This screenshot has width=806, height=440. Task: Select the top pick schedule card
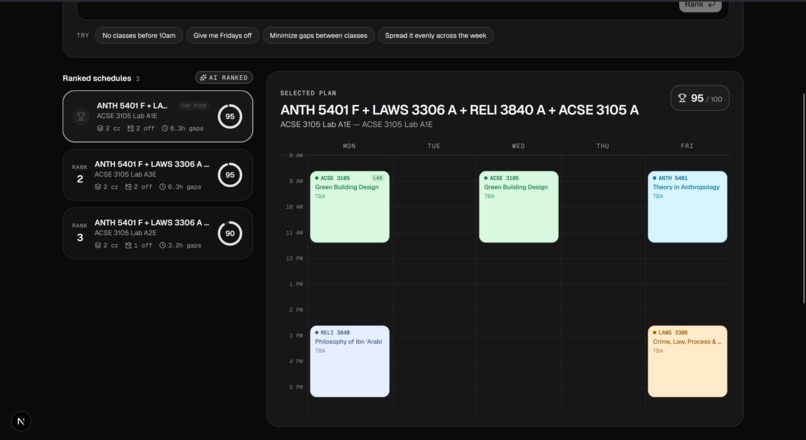pyautogui.click(x=158, y=117)
